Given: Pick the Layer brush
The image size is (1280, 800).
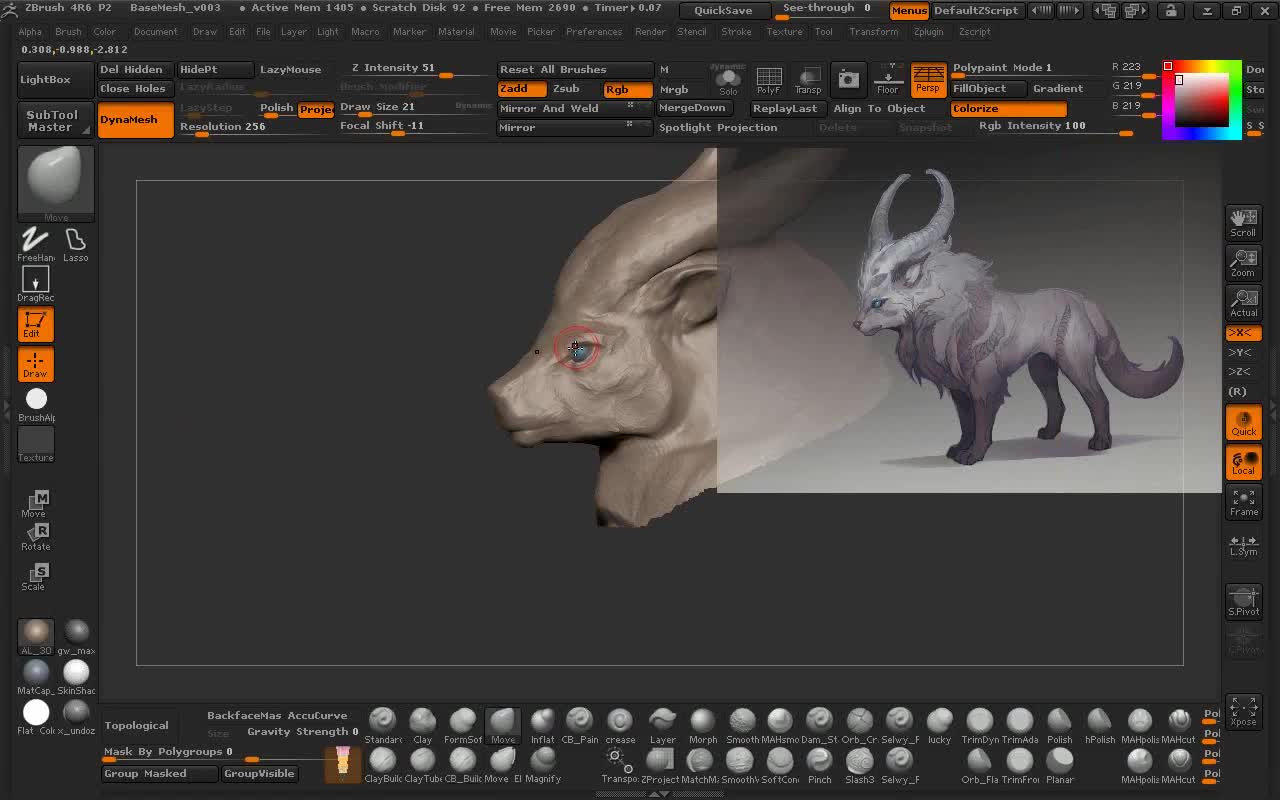Looking at the screenshot, I should click(662, 725).
